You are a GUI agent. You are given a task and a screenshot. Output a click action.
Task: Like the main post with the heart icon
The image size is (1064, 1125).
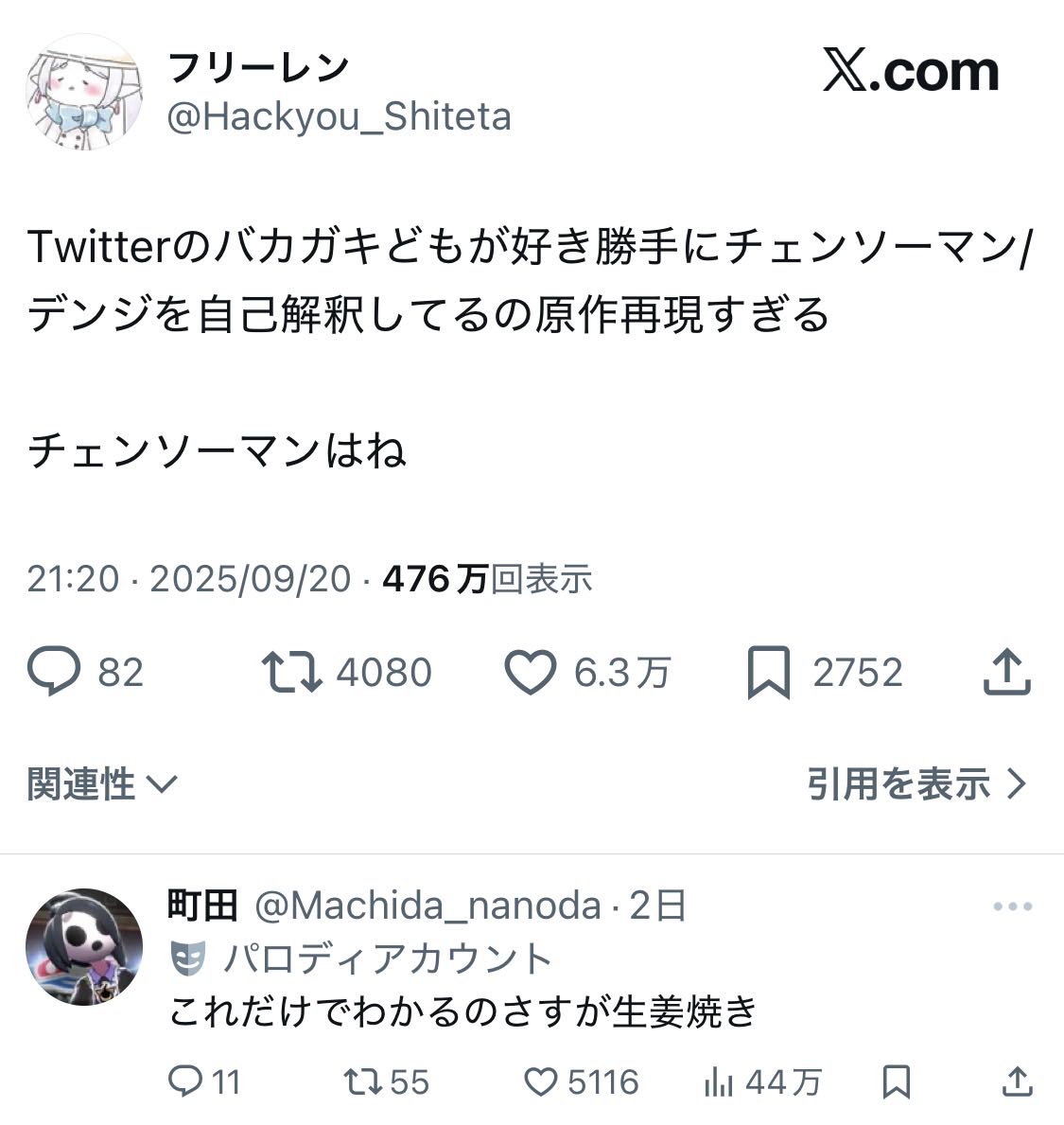pyautogui.click(x=531, y=672)
